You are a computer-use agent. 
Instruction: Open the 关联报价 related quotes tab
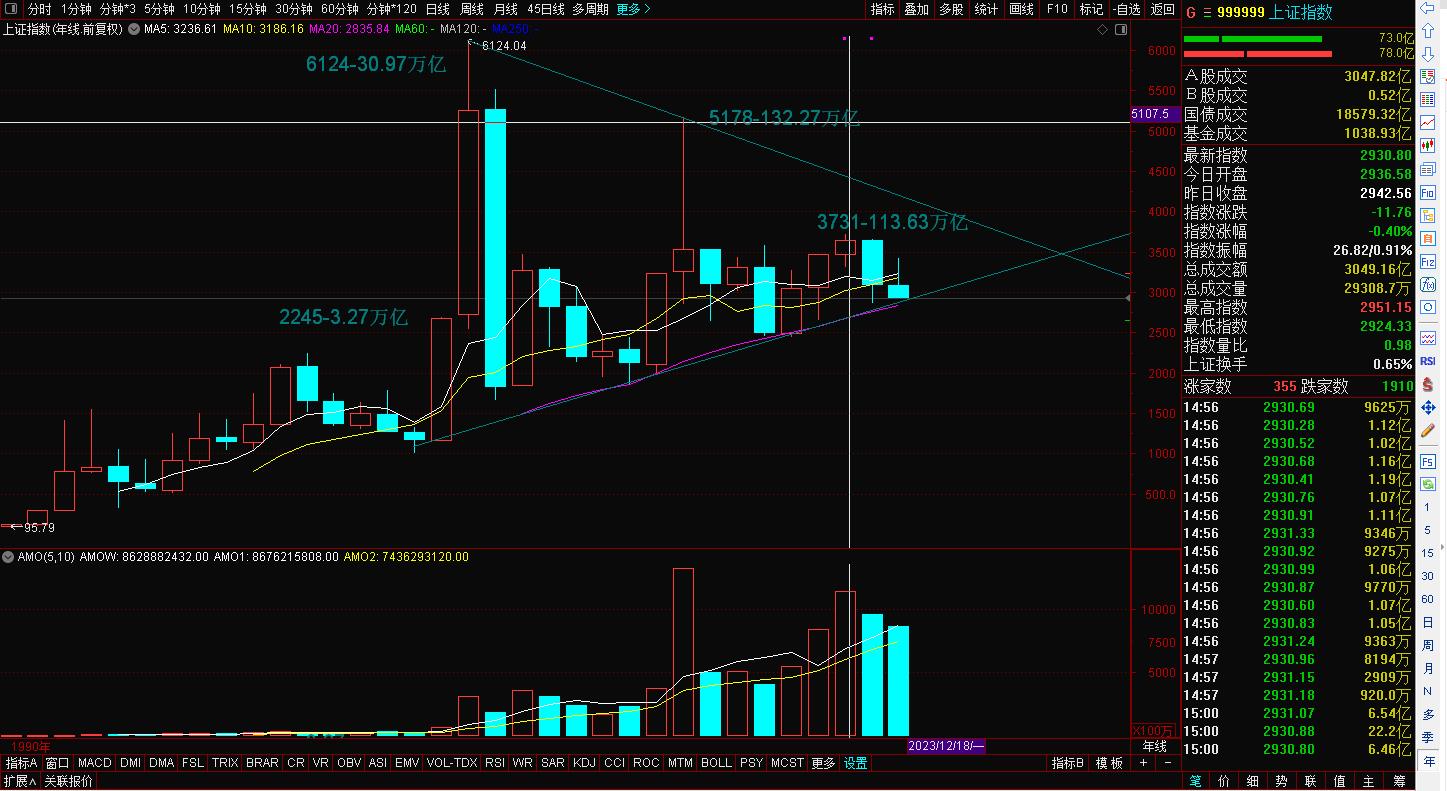[67, 781]
